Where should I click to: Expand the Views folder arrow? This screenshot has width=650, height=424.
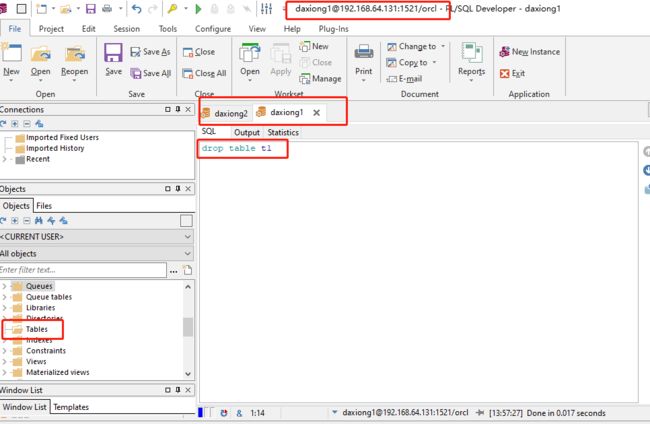tap(4, 362)
